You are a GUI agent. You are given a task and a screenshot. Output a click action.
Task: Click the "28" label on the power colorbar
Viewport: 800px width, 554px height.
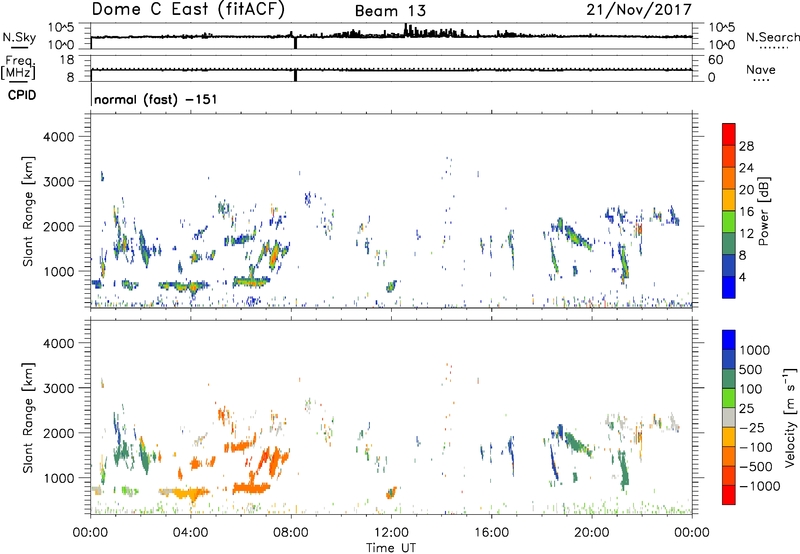coord(746,146)
